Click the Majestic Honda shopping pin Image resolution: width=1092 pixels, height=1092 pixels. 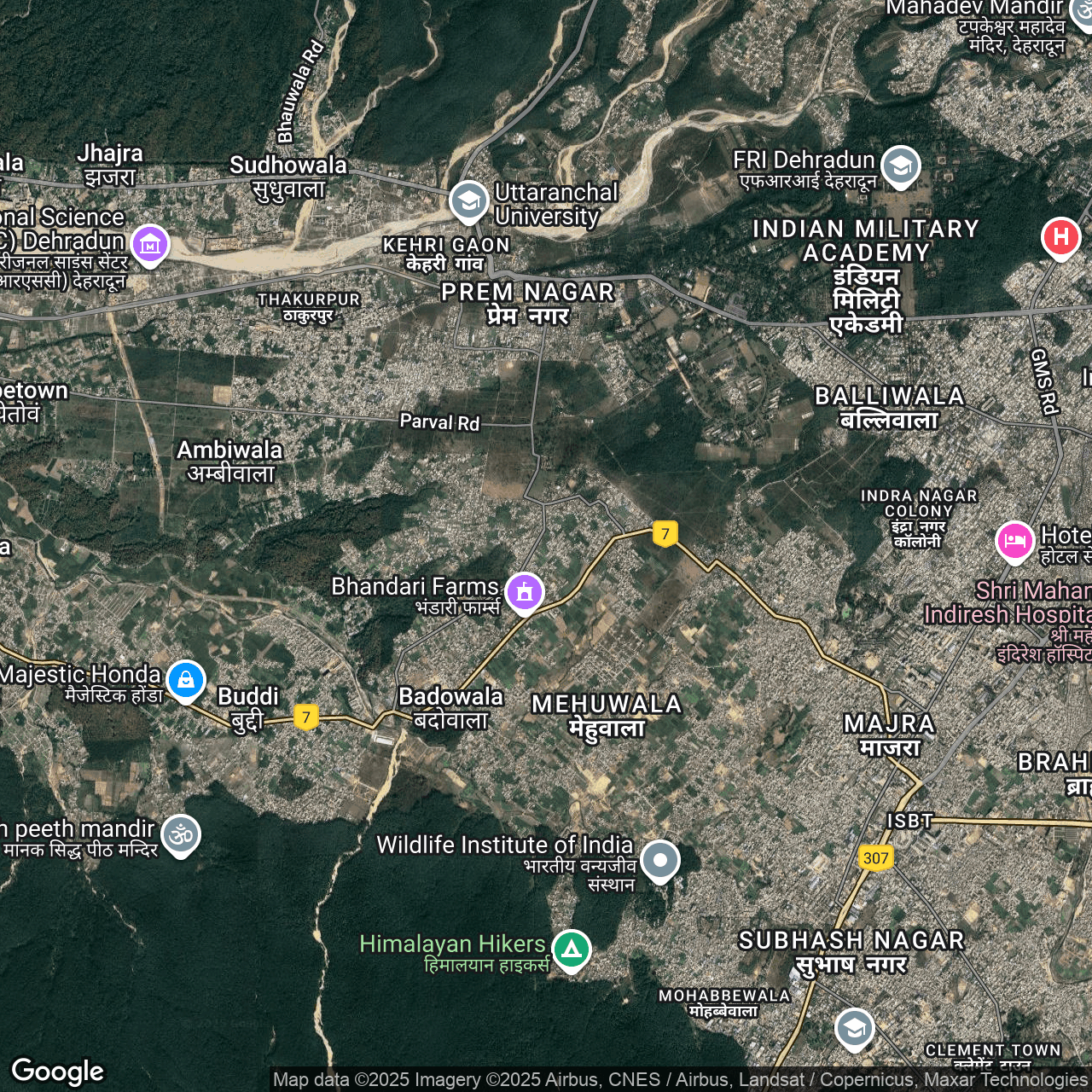click(186, 680)
